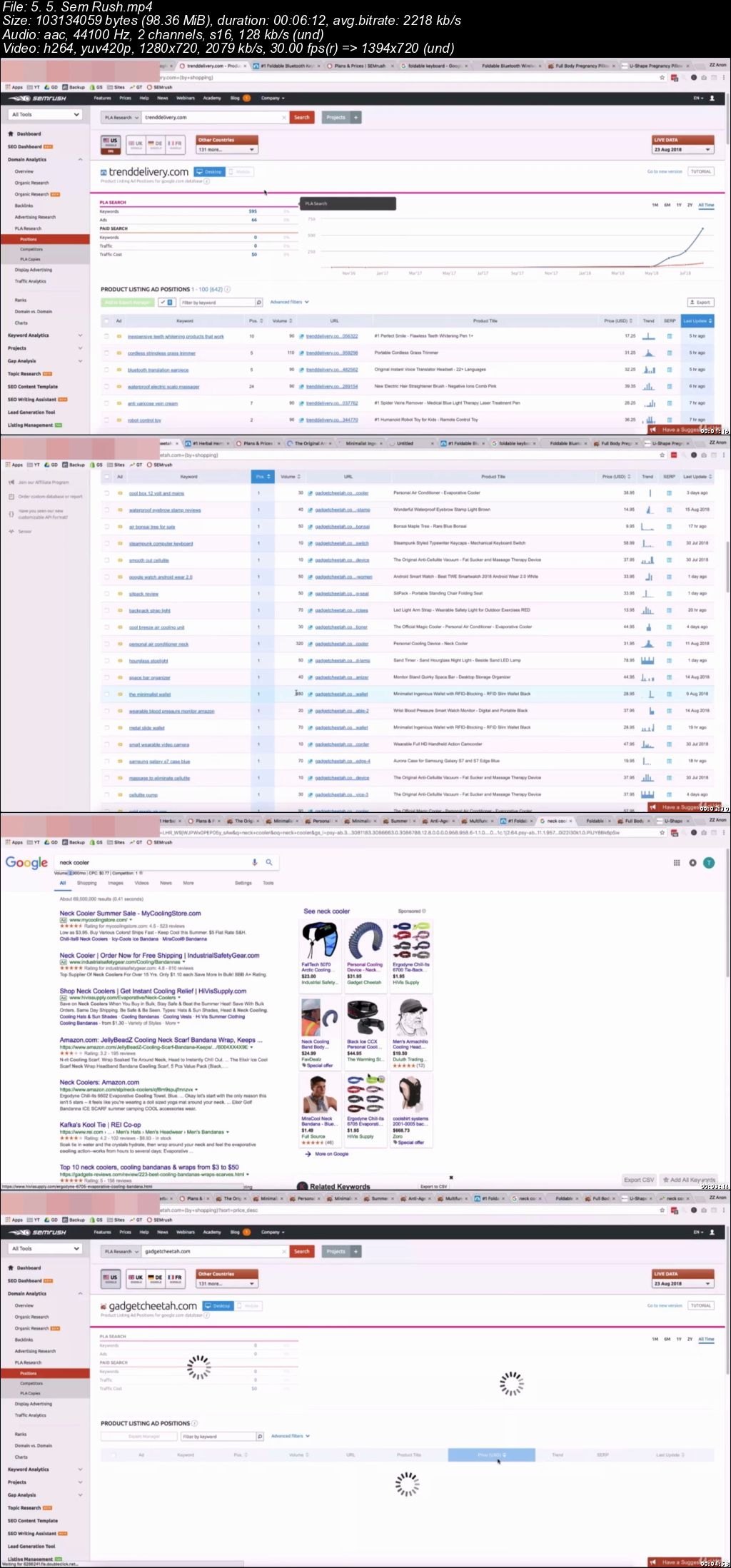Tick checkbox for 'cool box 12 volt and mains' row
Screen dimensions: 731x1568
pyautogui.click(x=107, y=493)
